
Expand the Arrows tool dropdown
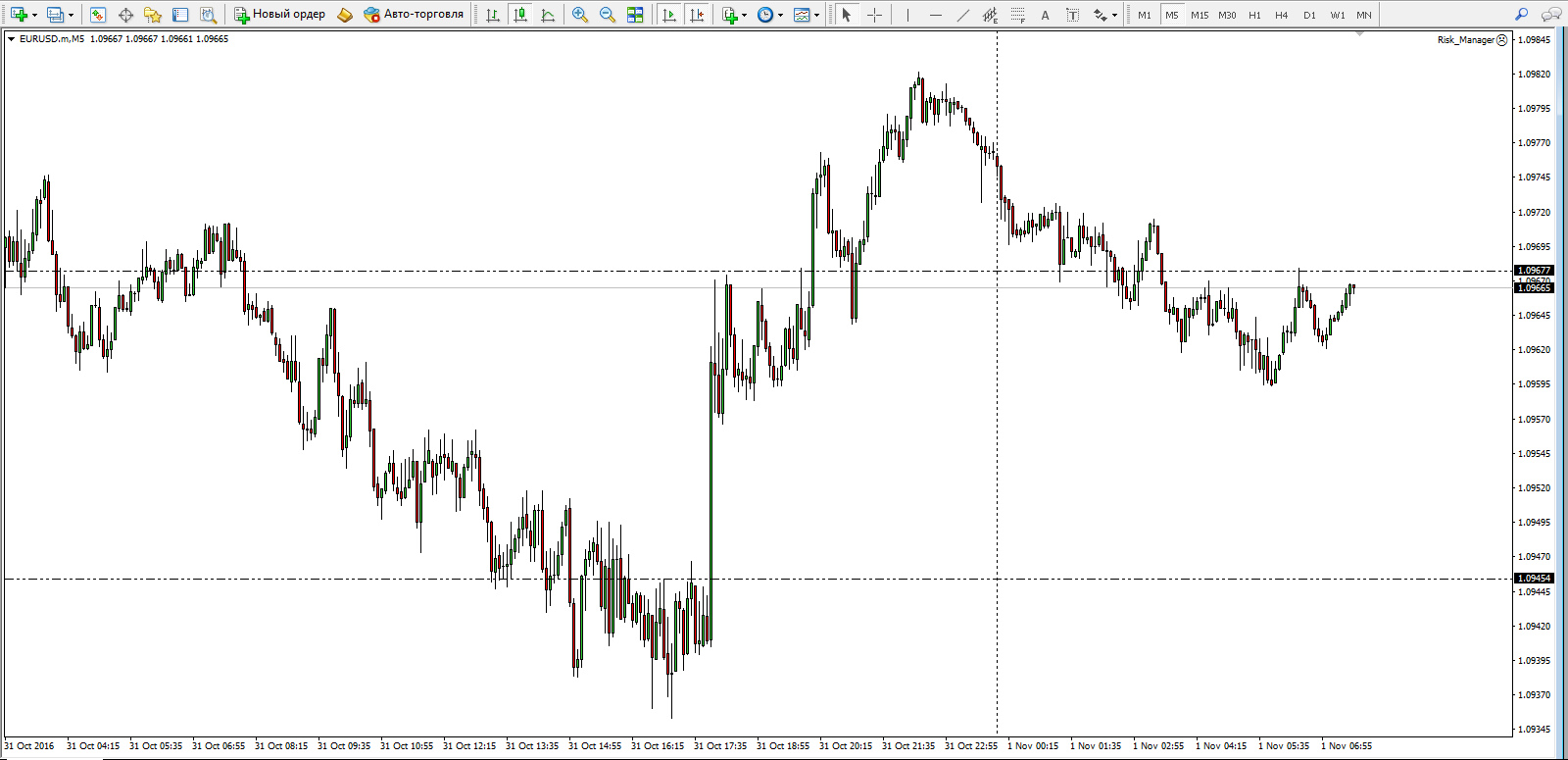(1114, 15)
